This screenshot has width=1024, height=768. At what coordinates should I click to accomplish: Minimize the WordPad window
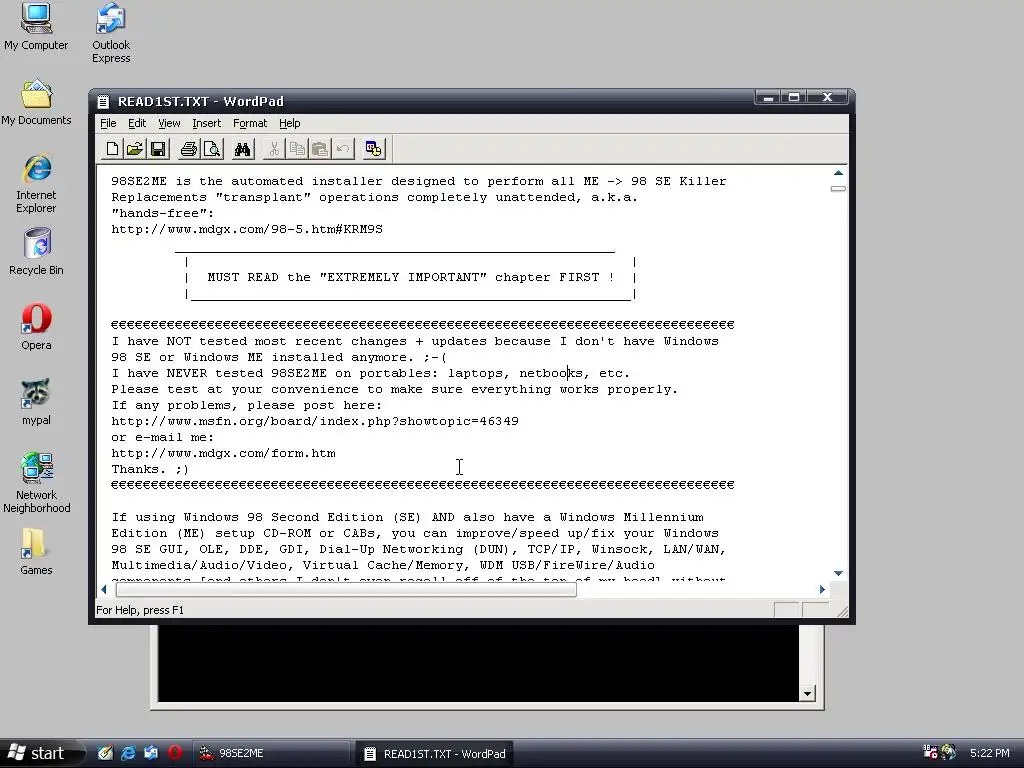point(769,97)
